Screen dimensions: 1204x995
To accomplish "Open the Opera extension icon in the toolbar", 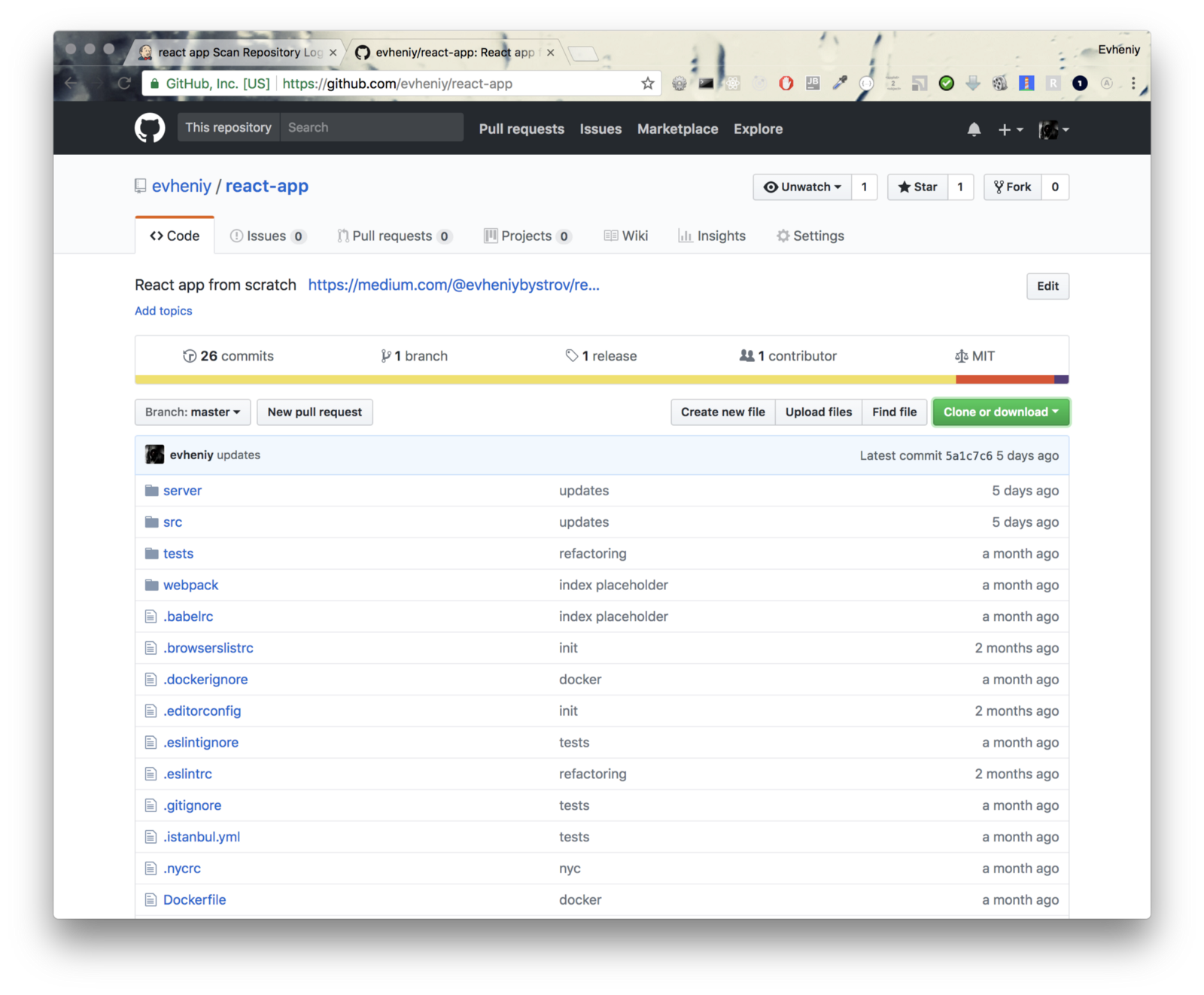I will 786,84.
